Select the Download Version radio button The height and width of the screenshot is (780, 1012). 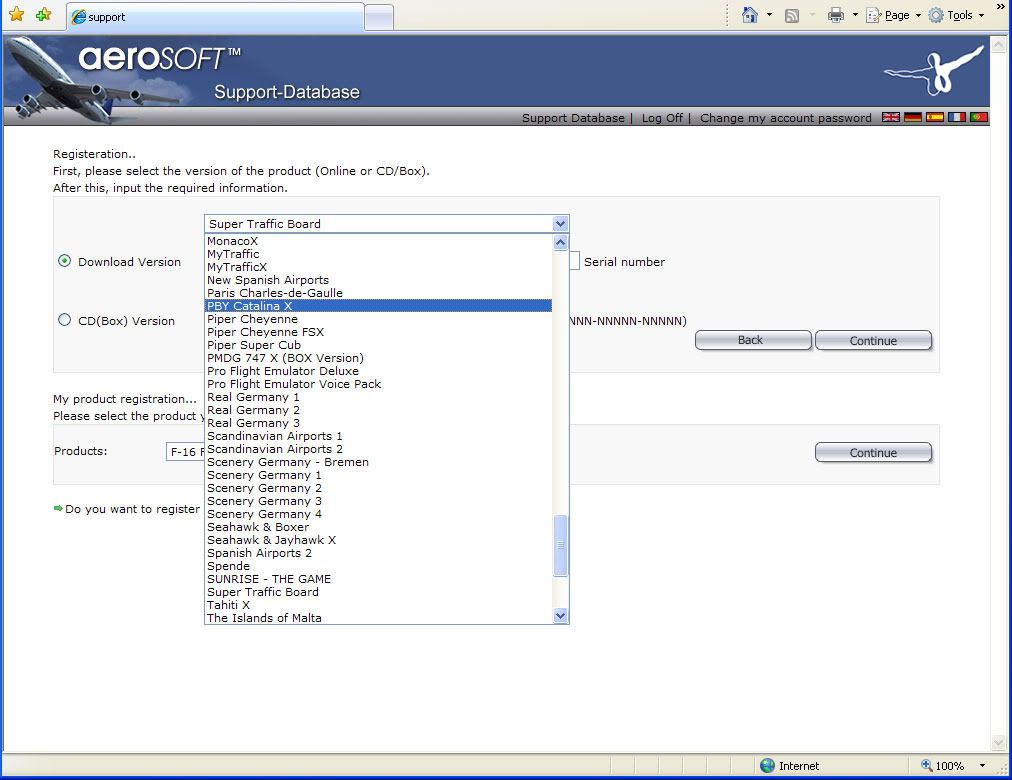65,261
